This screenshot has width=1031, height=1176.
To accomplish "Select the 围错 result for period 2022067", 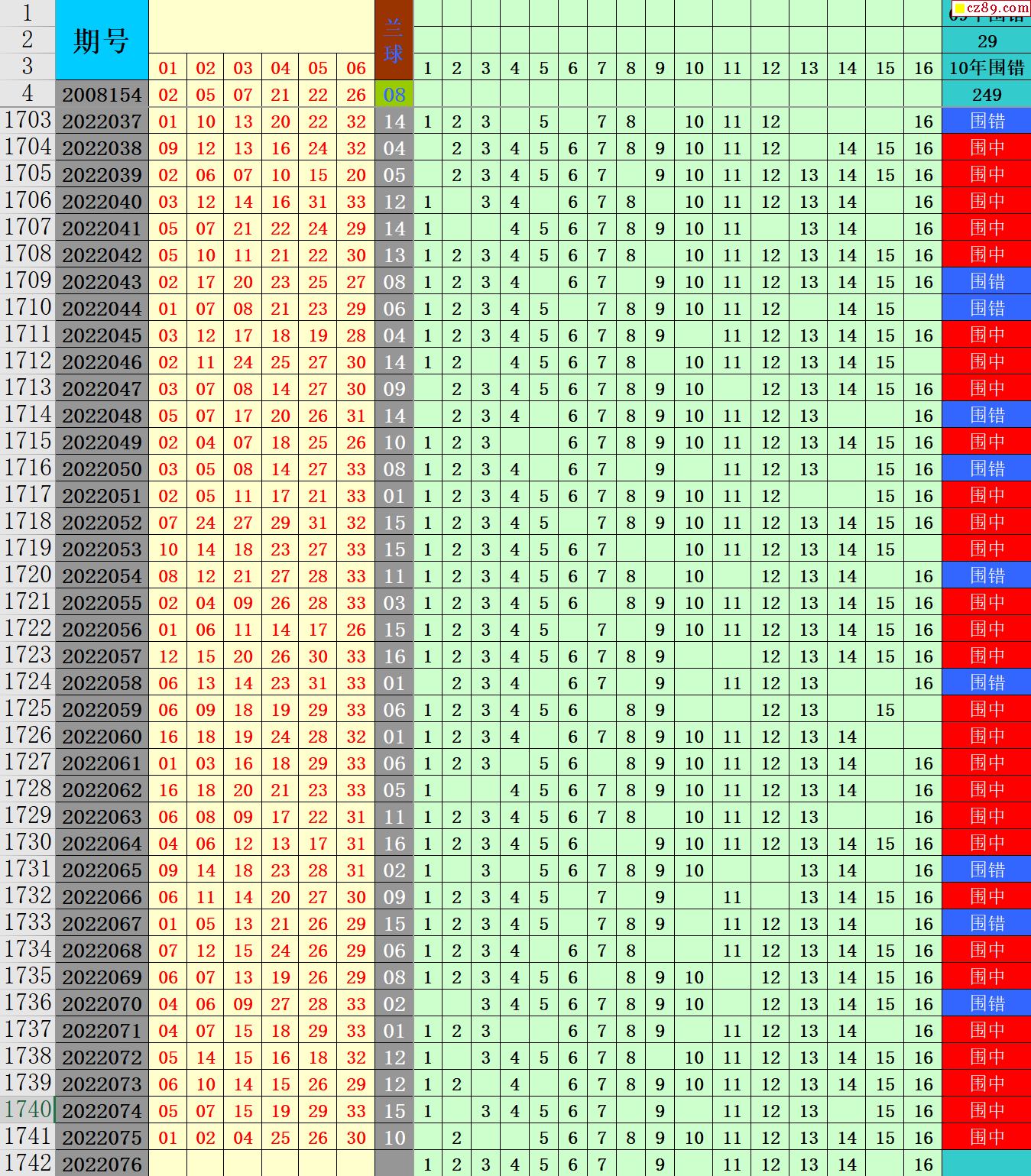I will [x=987, y=923].
